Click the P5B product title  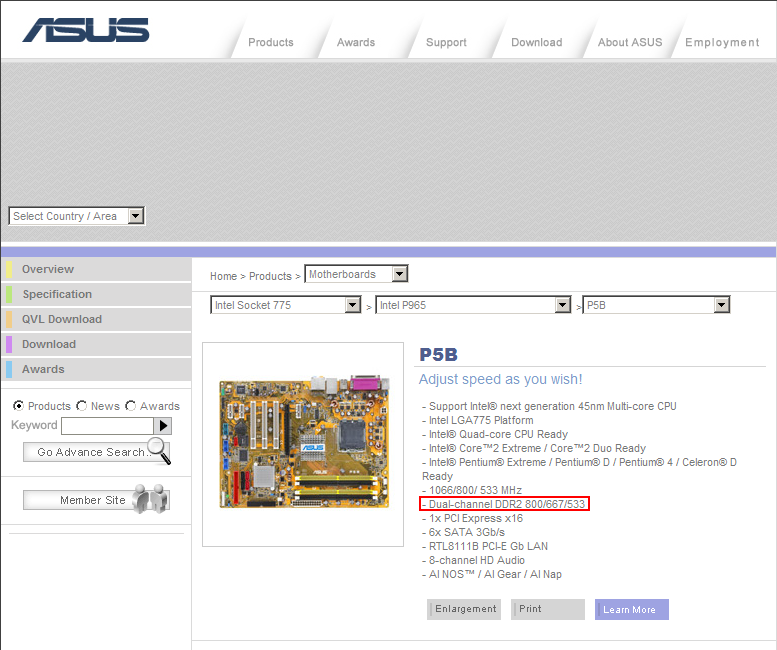pos(439,354)
